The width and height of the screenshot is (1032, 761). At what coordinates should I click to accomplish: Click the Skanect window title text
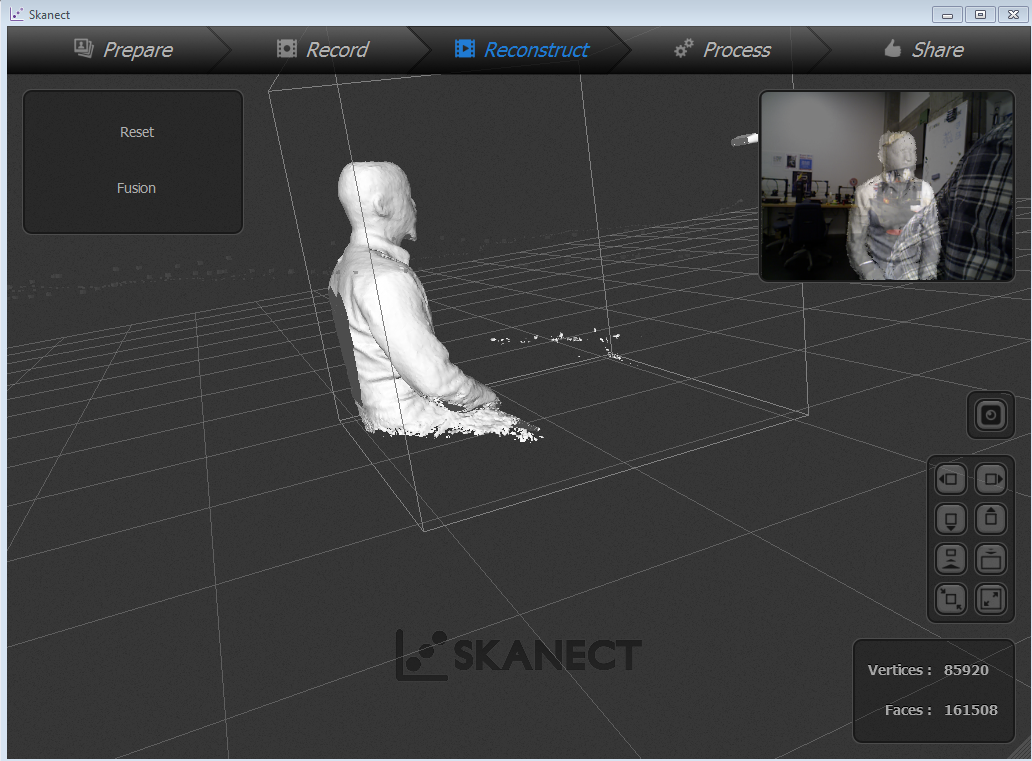[49, 14]
